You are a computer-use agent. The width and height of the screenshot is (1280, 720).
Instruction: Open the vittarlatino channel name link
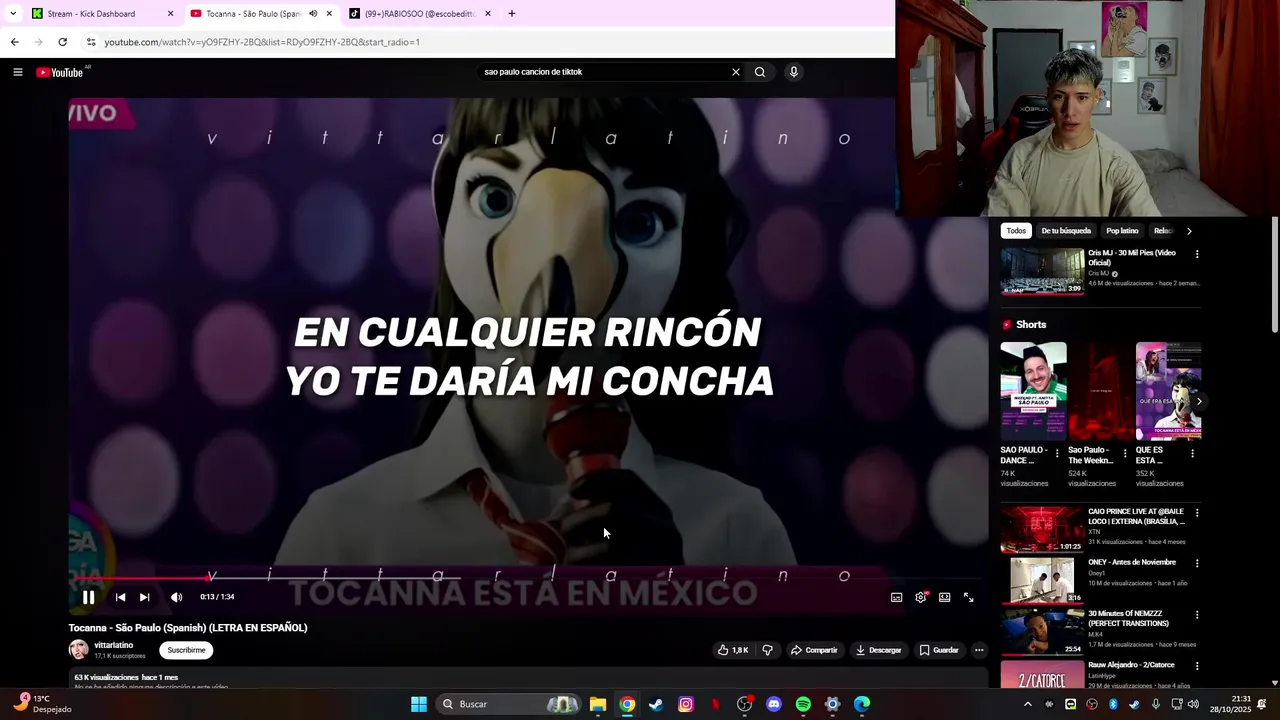pyautogui.click(x=113, y=645)
